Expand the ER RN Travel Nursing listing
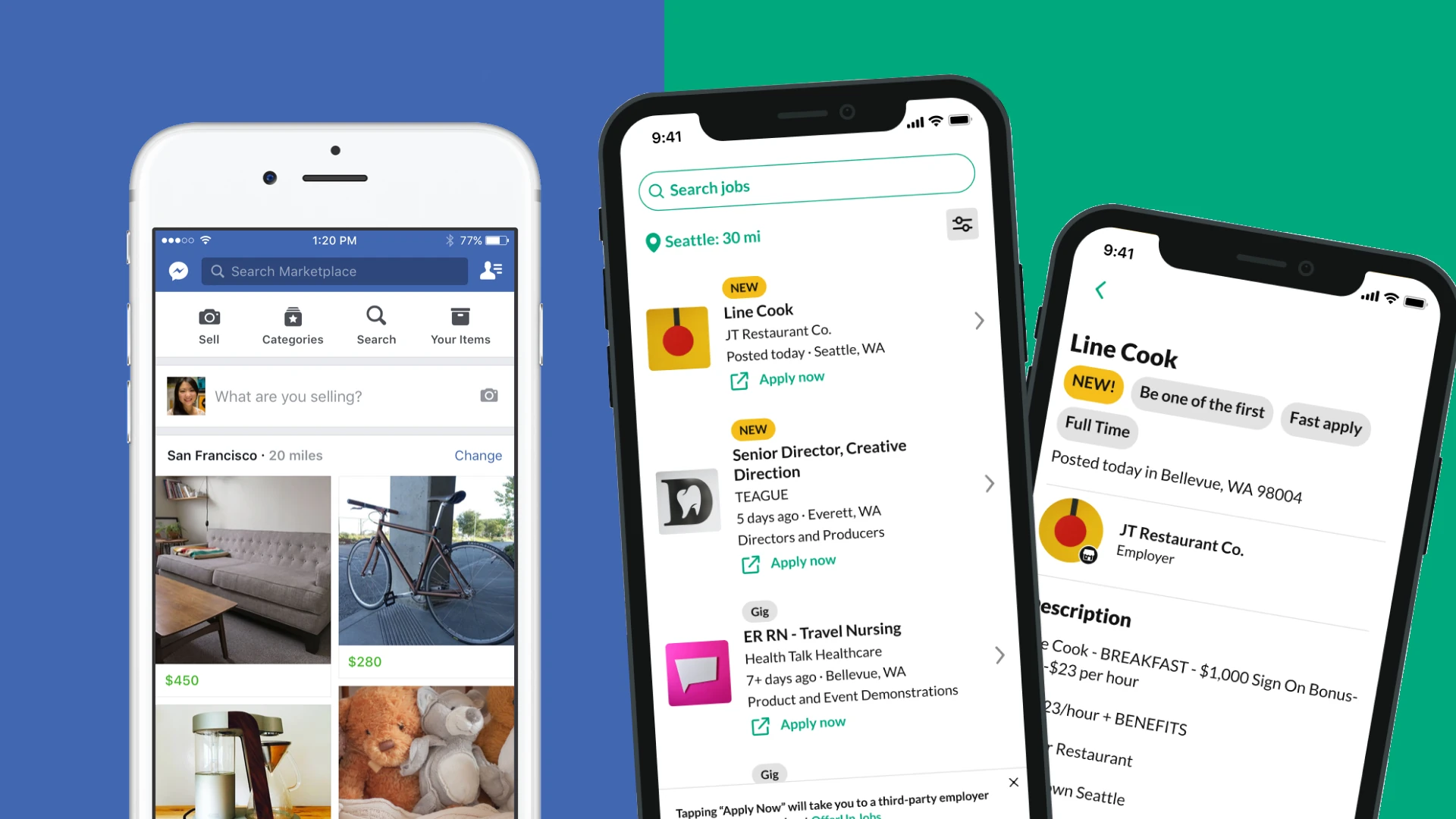This screenshot has height=819, width=1456. [x=999, y=655]
